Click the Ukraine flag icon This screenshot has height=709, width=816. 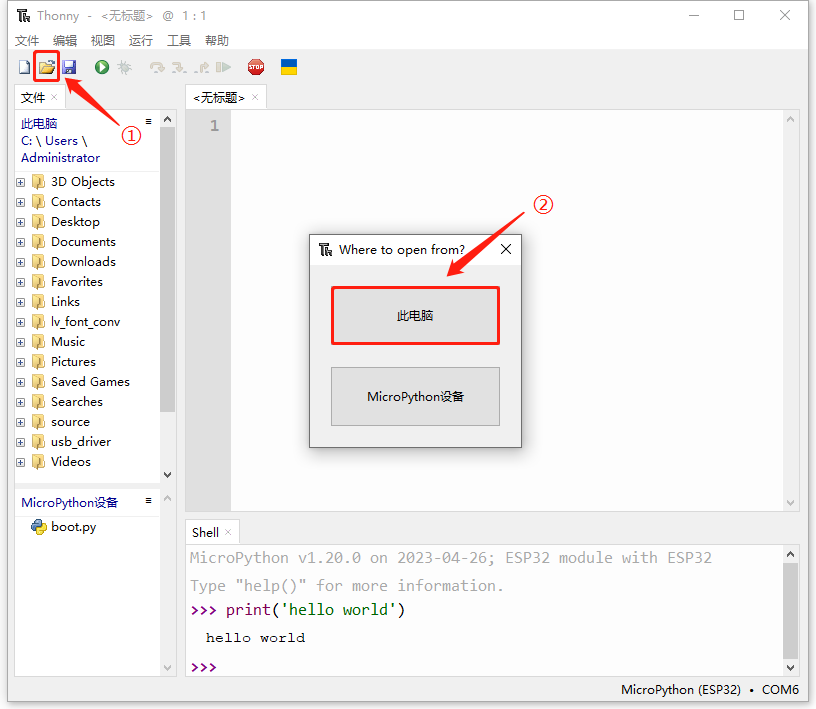[289, 67]
